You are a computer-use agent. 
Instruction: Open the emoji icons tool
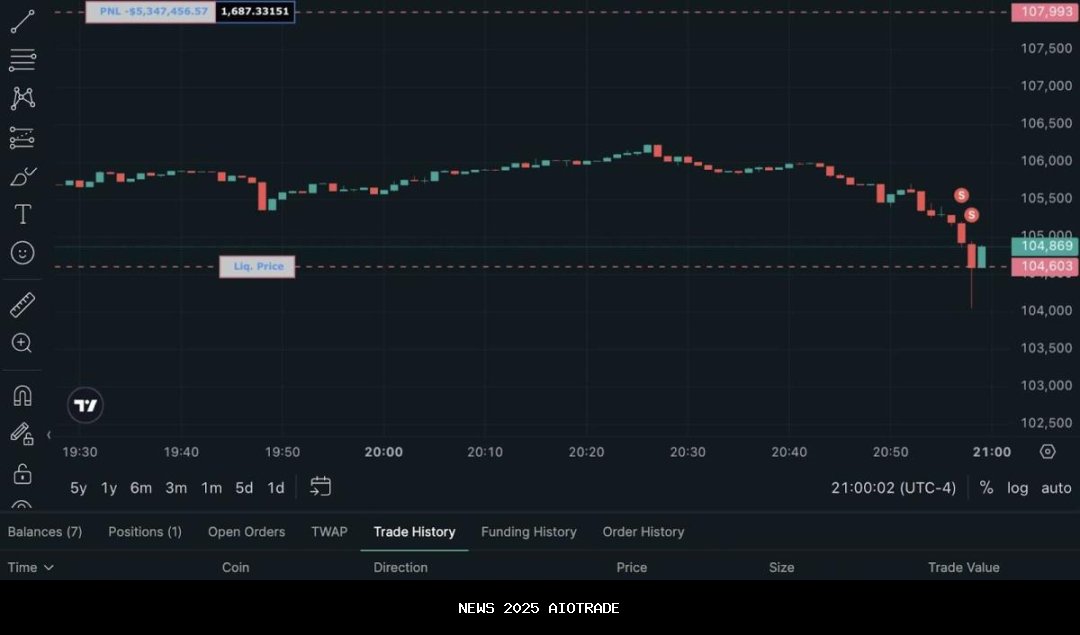click(x=22, y=253)
